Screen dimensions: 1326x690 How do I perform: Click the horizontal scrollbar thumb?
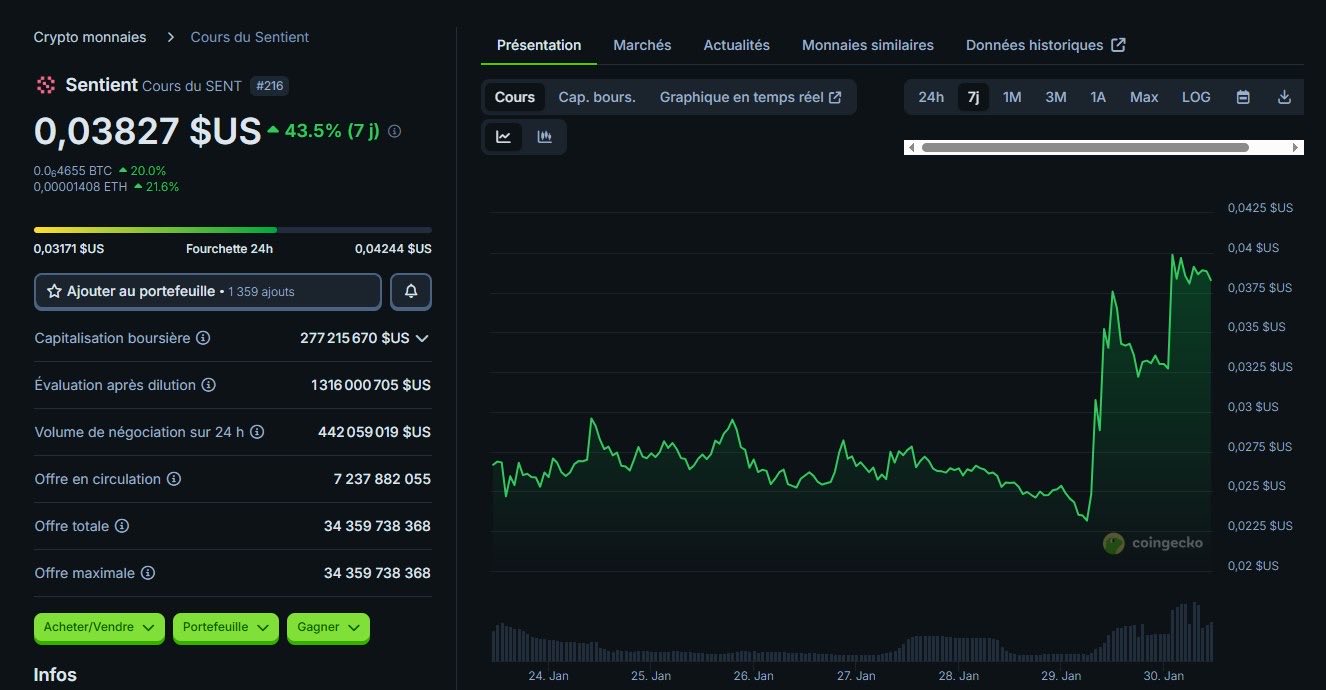(1085, 147)
